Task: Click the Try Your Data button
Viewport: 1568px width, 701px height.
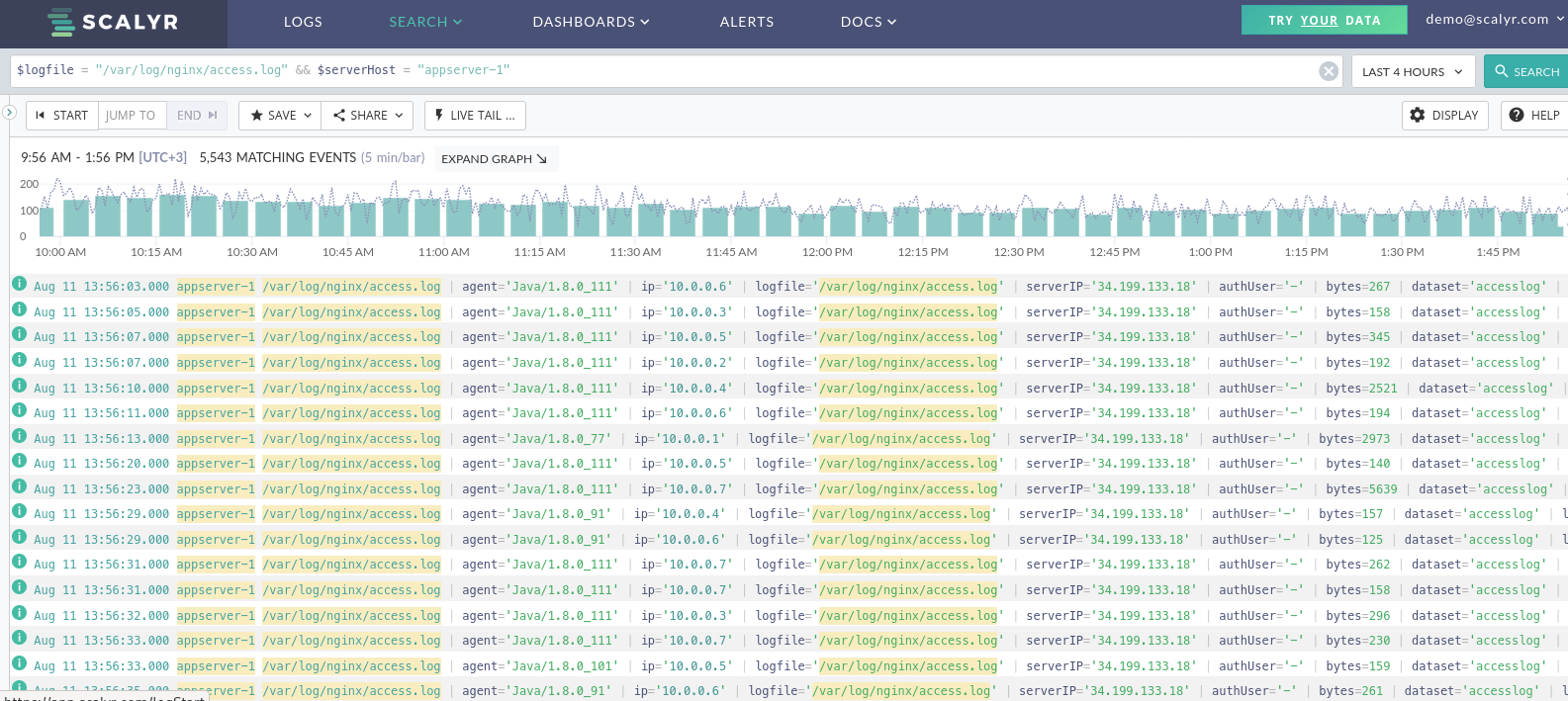Action: pos(1324,21)
